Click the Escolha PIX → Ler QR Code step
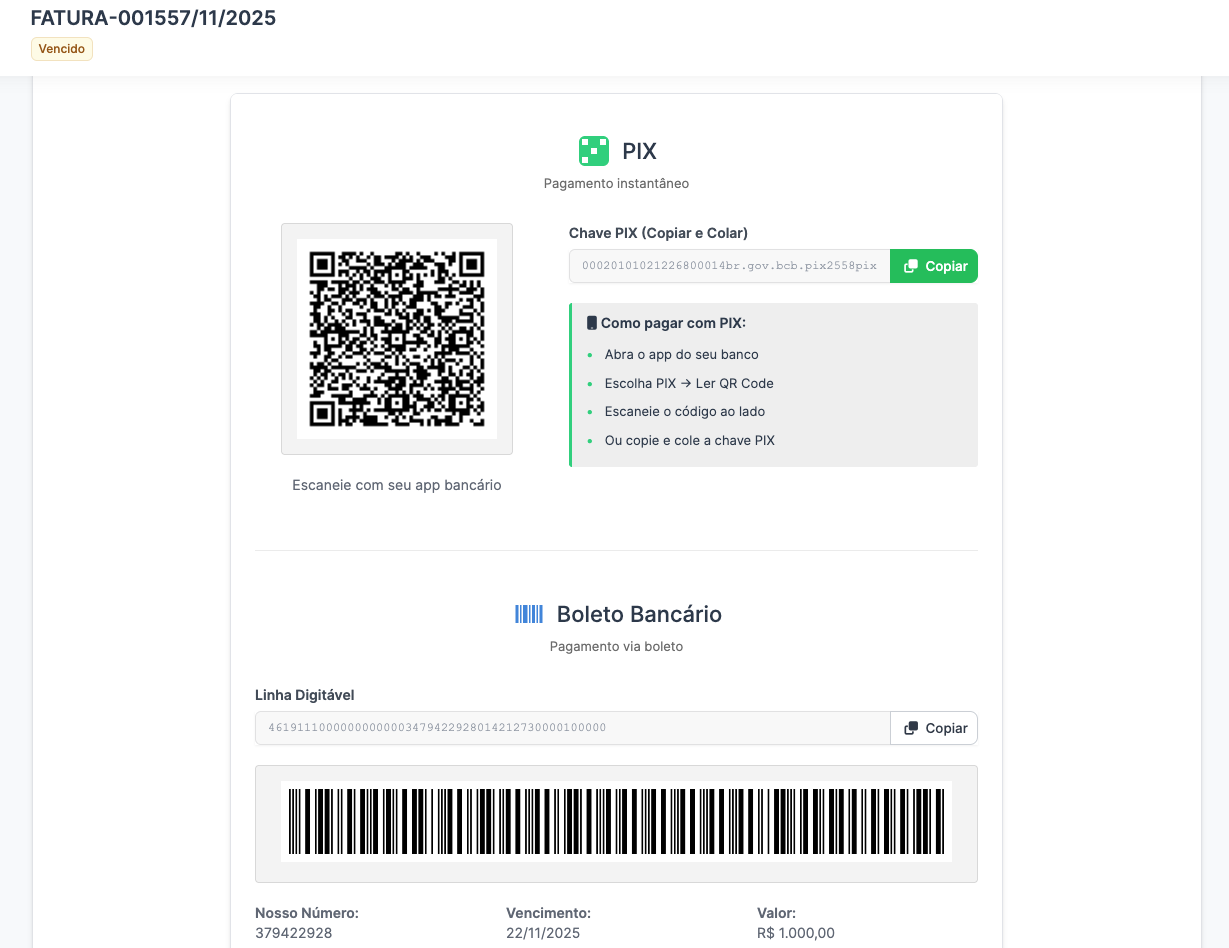 pos(689,383)
